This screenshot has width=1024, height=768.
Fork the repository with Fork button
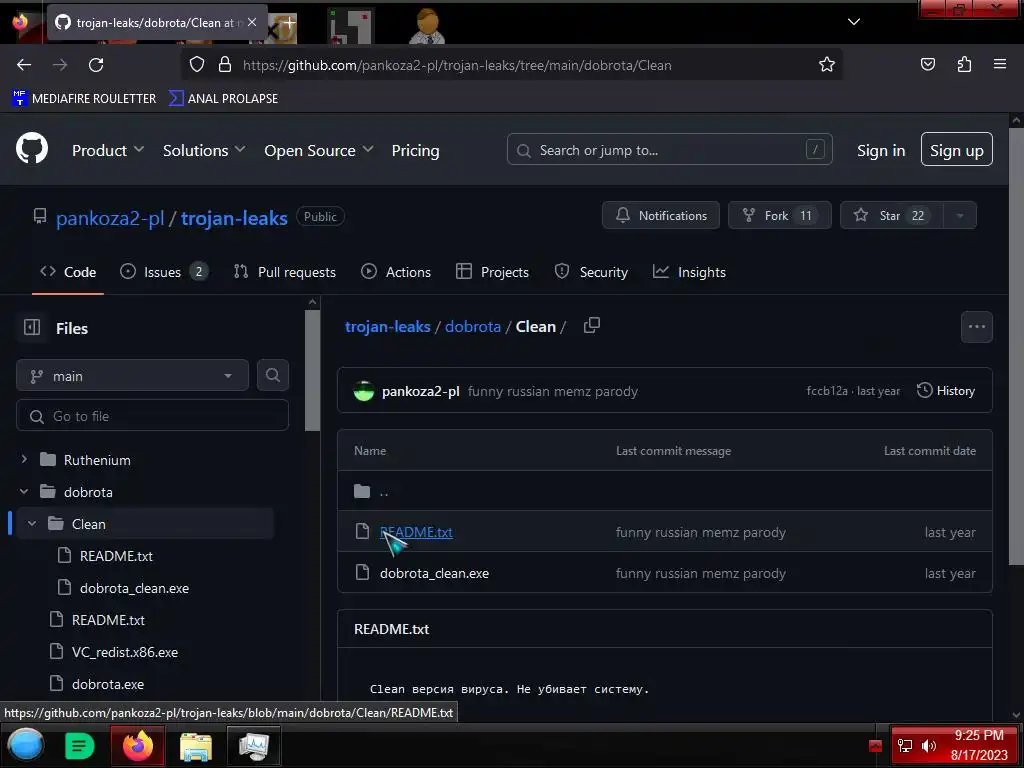779,216
